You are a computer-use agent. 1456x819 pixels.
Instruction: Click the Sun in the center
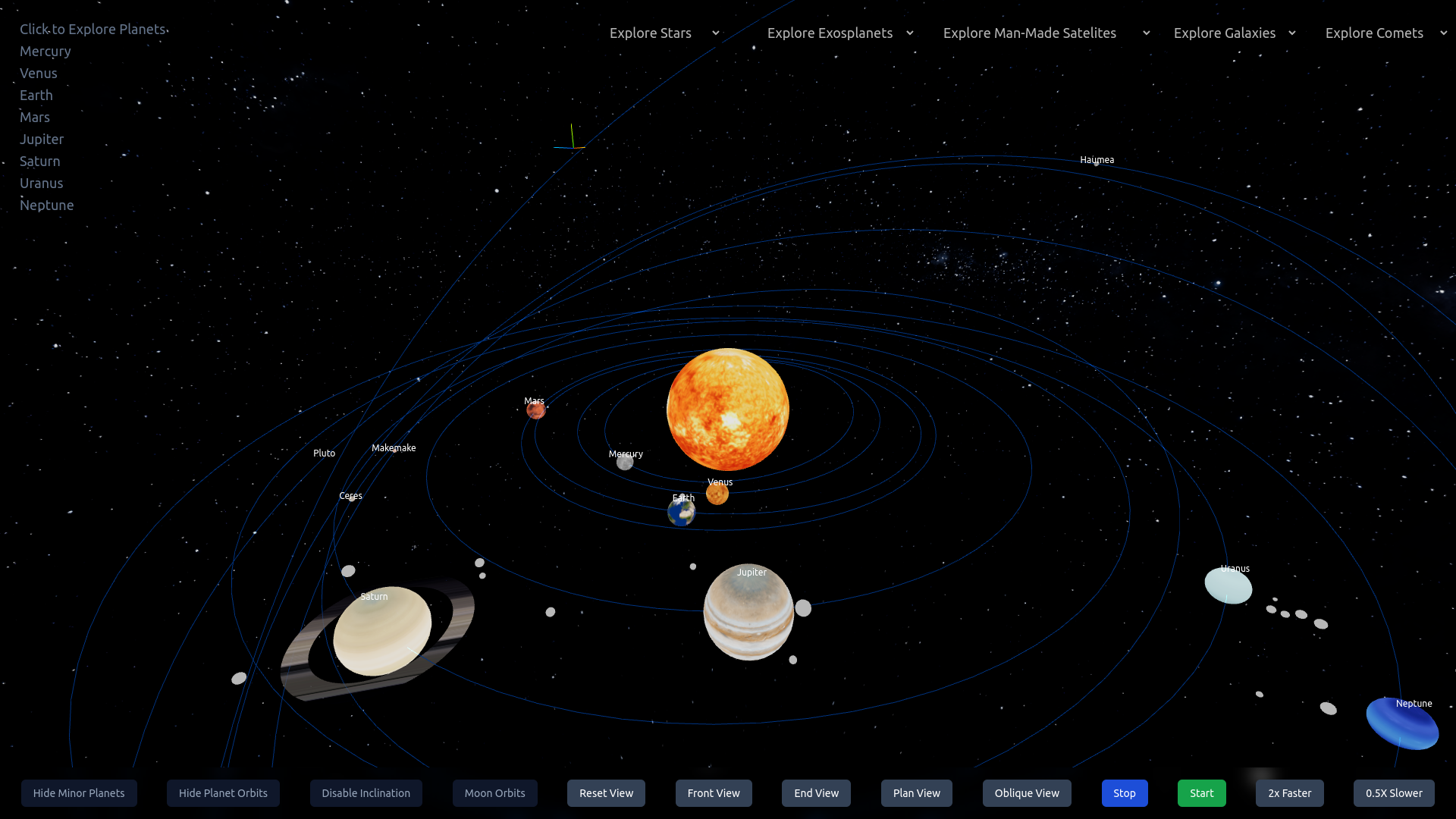727,409
